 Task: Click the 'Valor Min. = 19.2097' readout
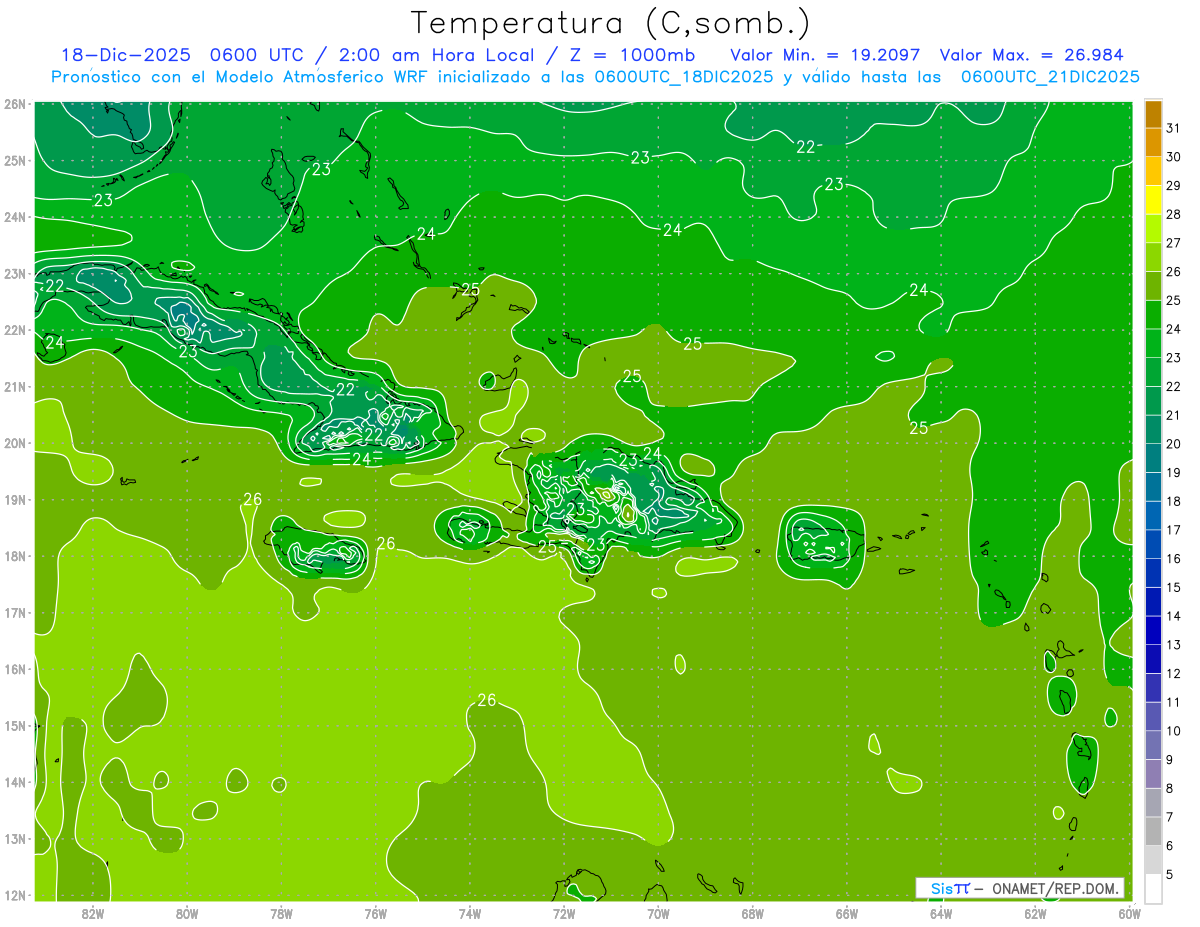coord(825,55)
